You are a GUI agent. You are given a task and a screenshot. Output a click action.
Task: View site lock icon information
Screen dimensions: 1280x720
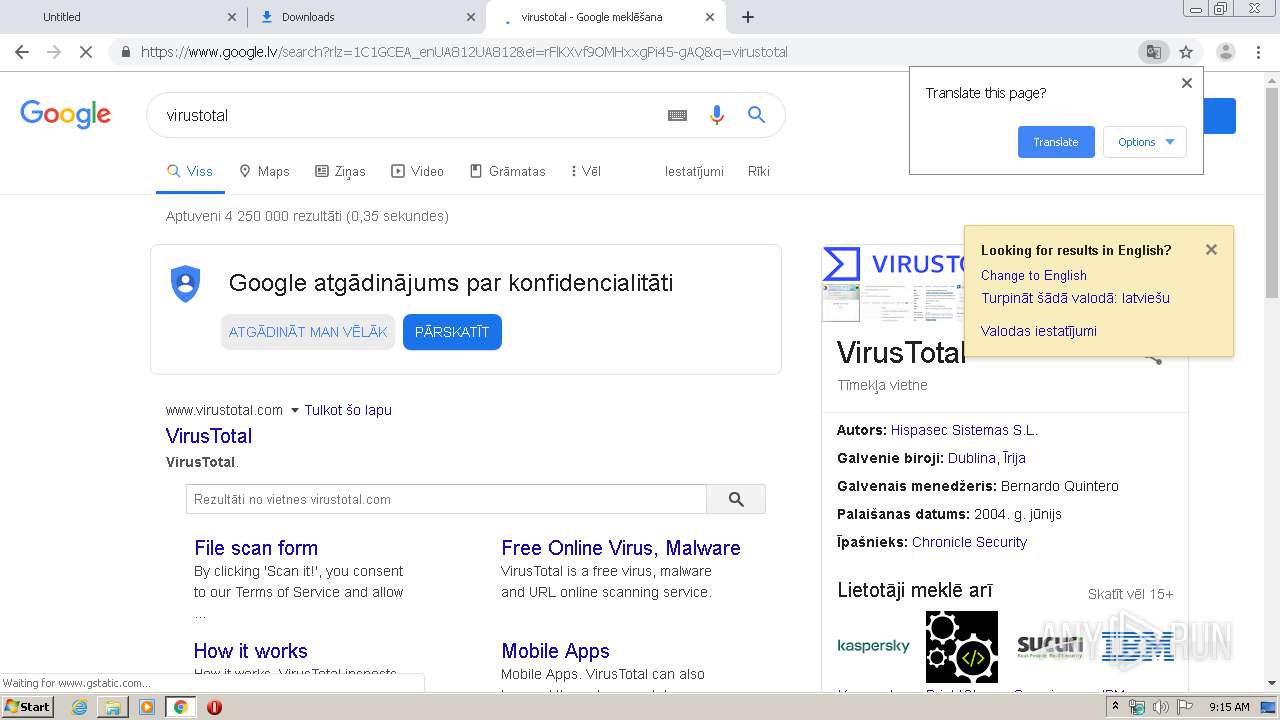(125, 52)
